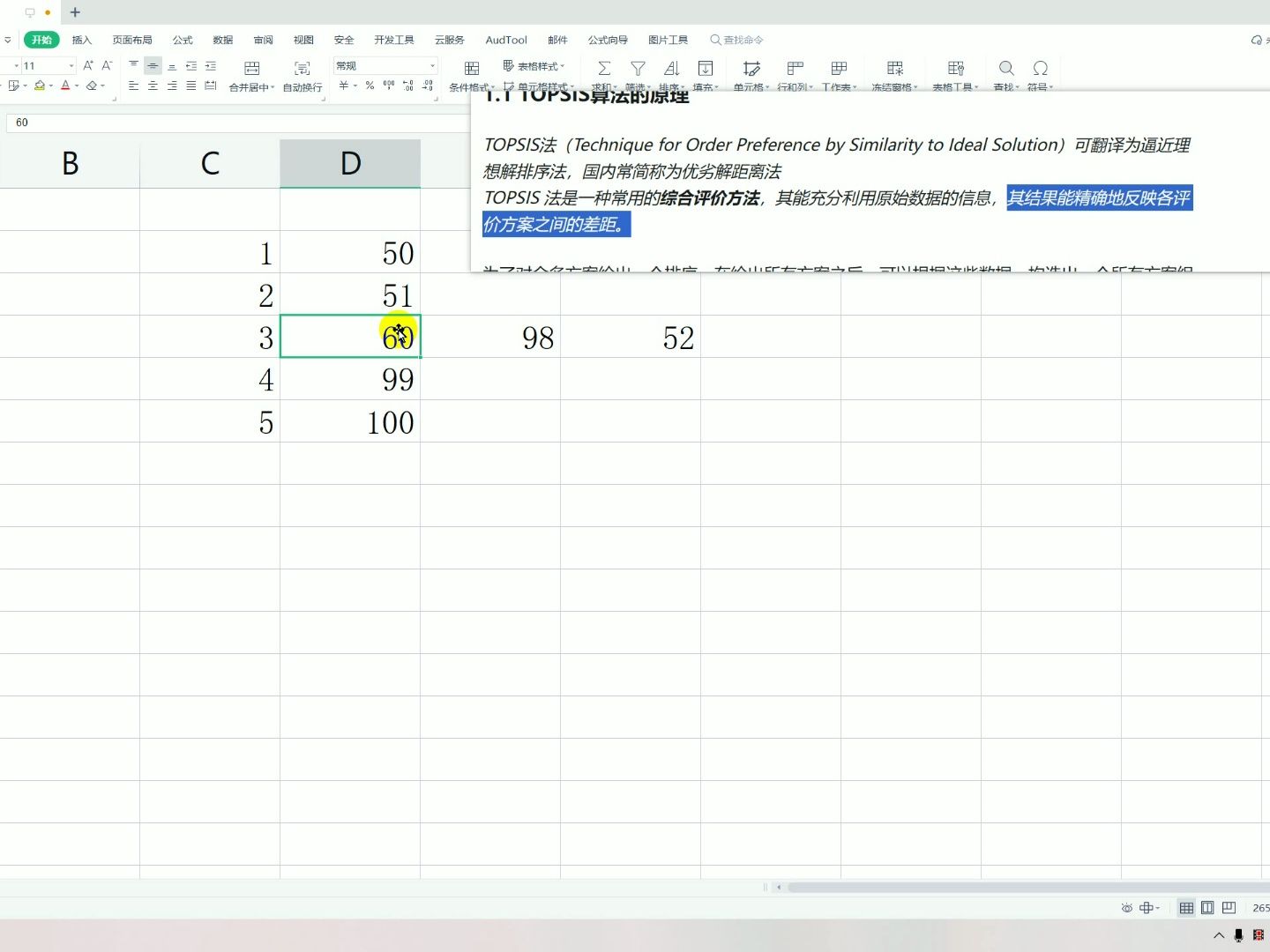Viewport: 1270px width, 952px height.
Task: Increase indent icon
Action: click(x=211, y=65)
